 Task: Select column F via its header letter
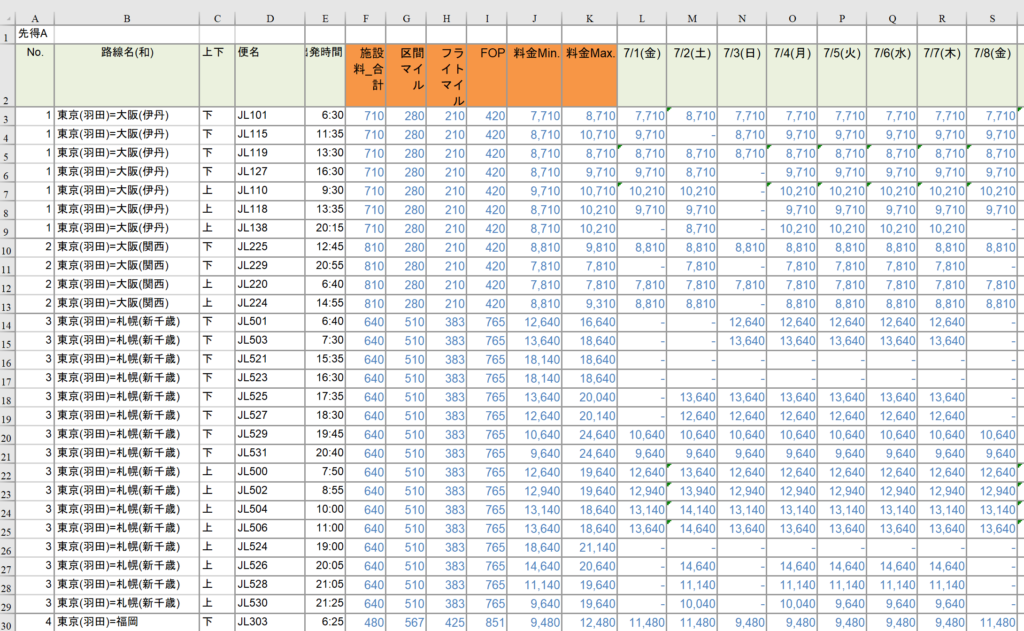(x=365, y=18)
